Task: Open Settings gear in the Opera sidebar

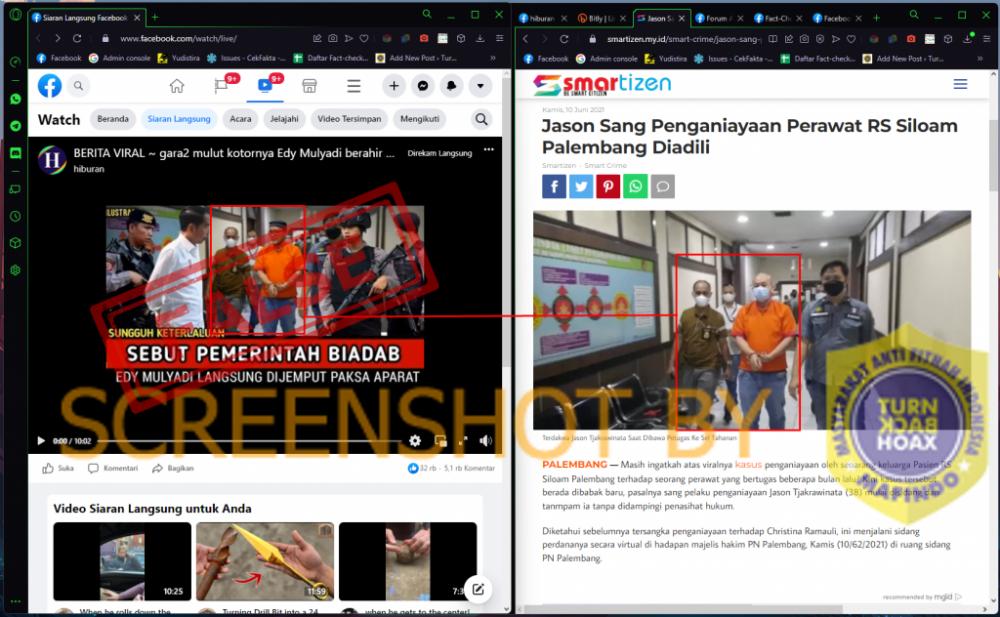Action: [15, 271]
